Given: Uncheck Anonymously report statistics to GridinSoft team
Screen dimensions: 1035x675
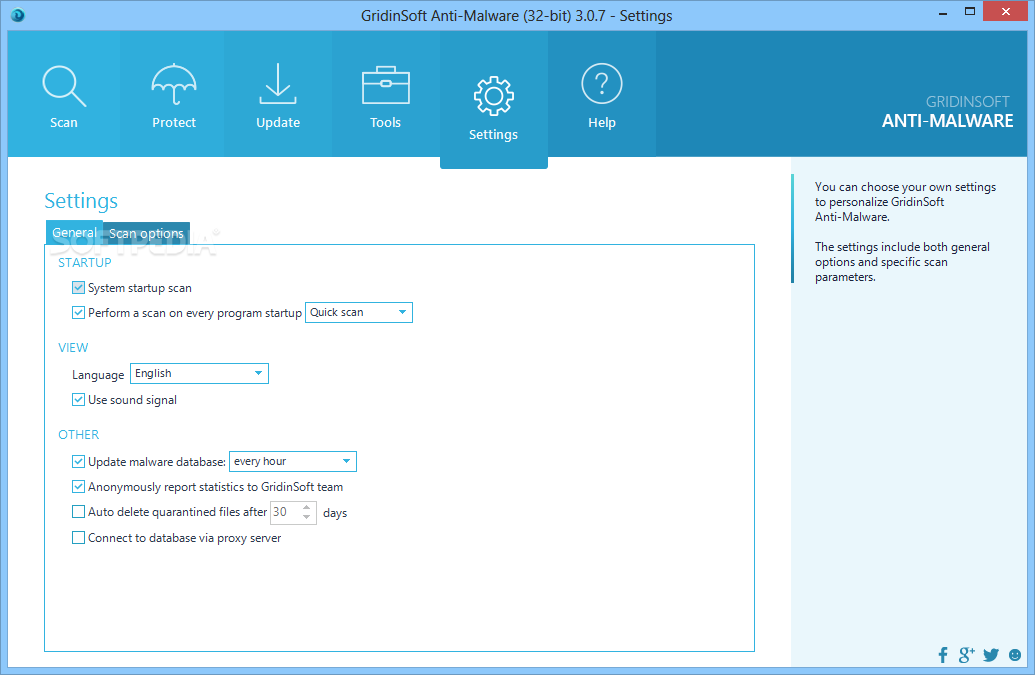Looking at the screenshot, I should 79,487.
